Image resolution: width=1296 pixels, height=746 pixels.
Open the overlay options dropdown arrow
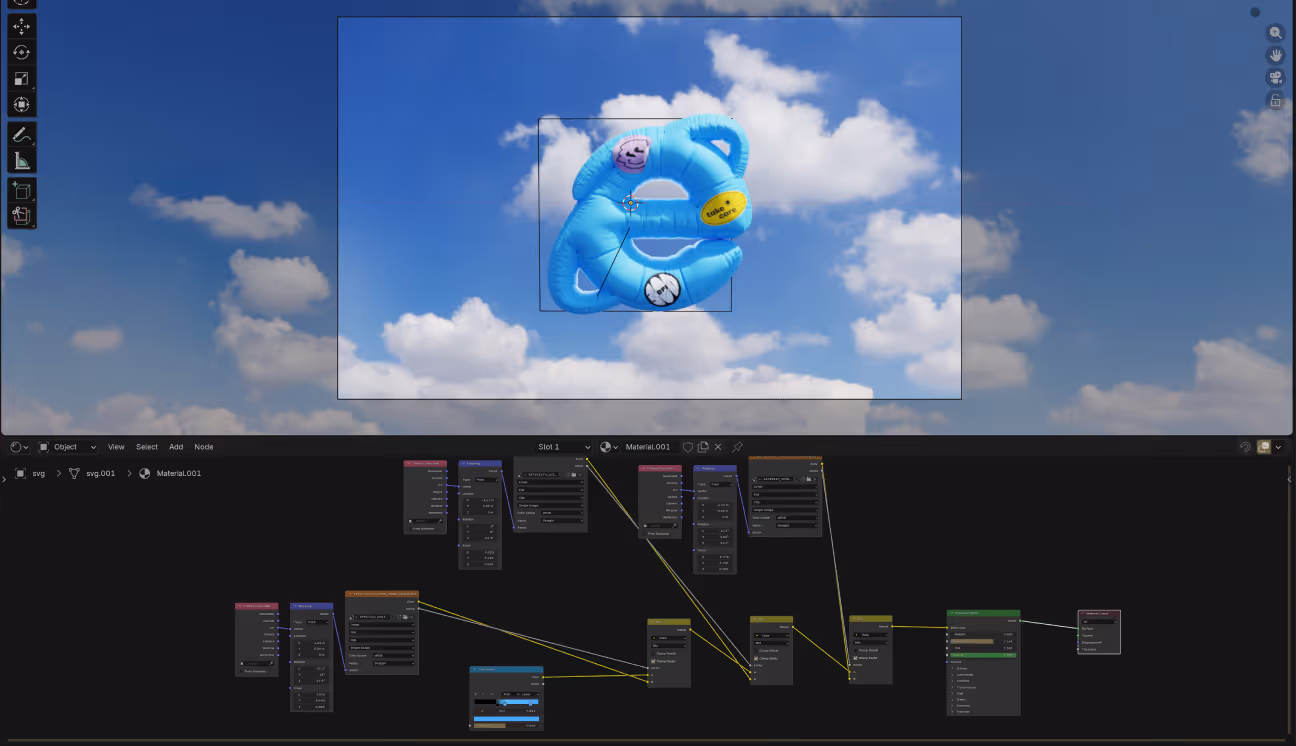pos(1278,447)
